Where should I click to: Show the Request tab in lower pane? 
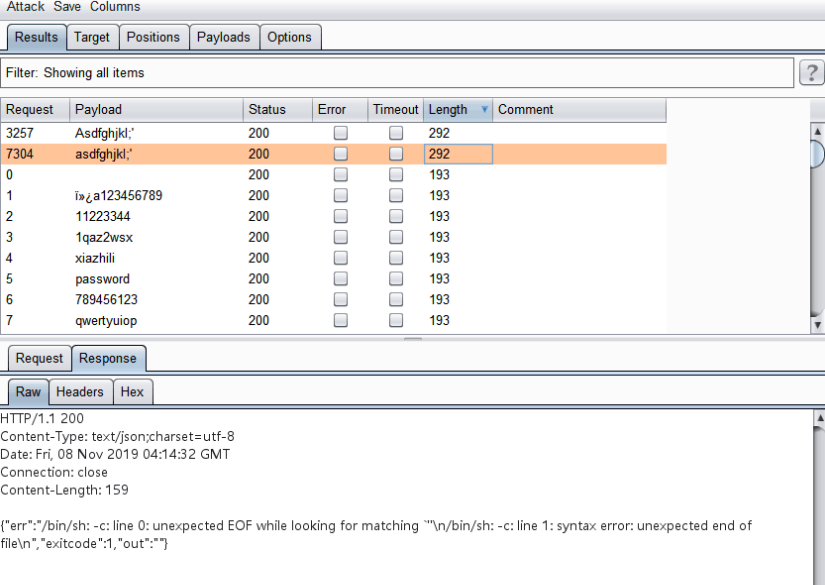[x=39, y=358]
